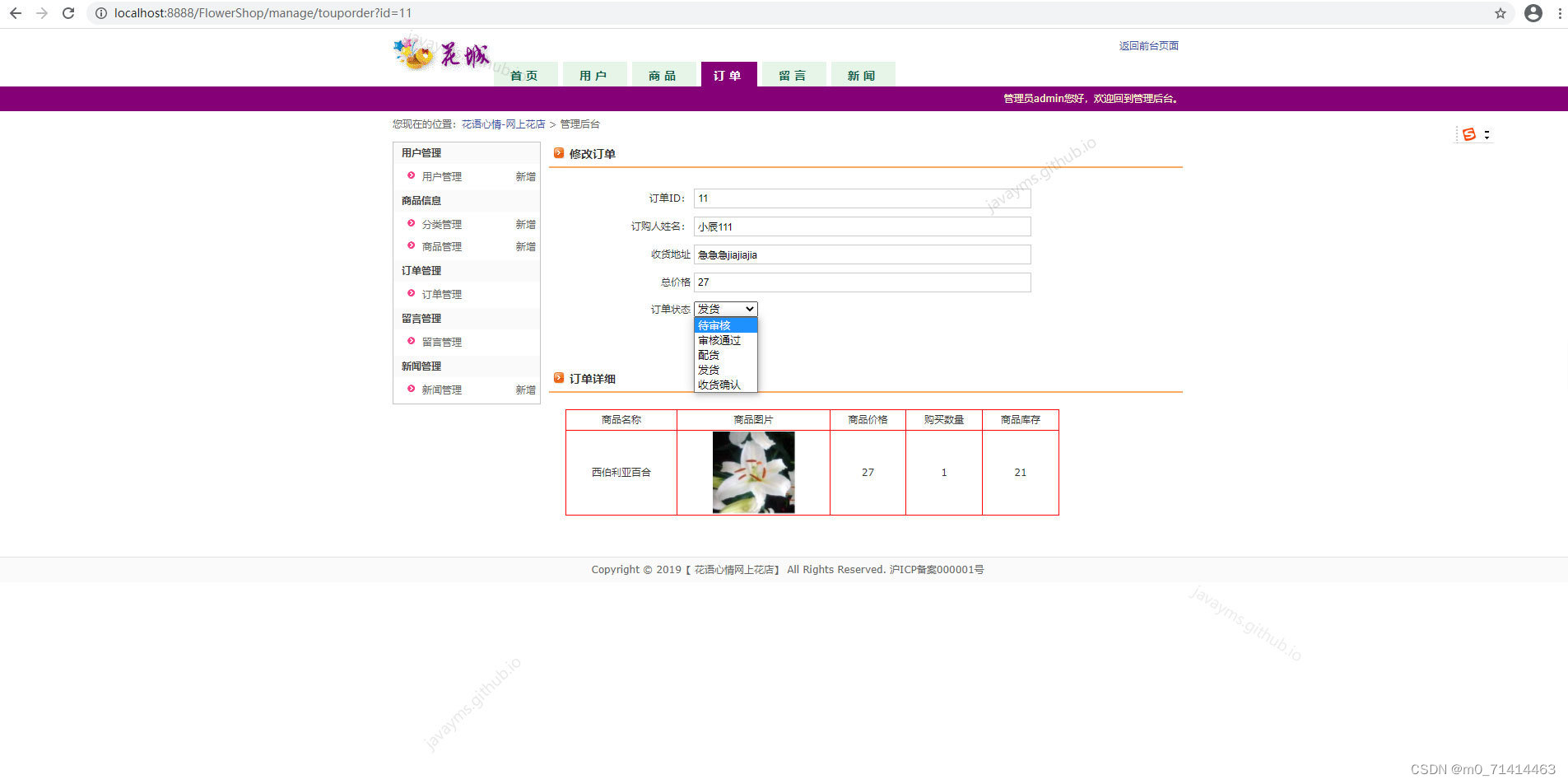Click the browser forward arrow
1568x784 pixels.
tap(42, 13)
